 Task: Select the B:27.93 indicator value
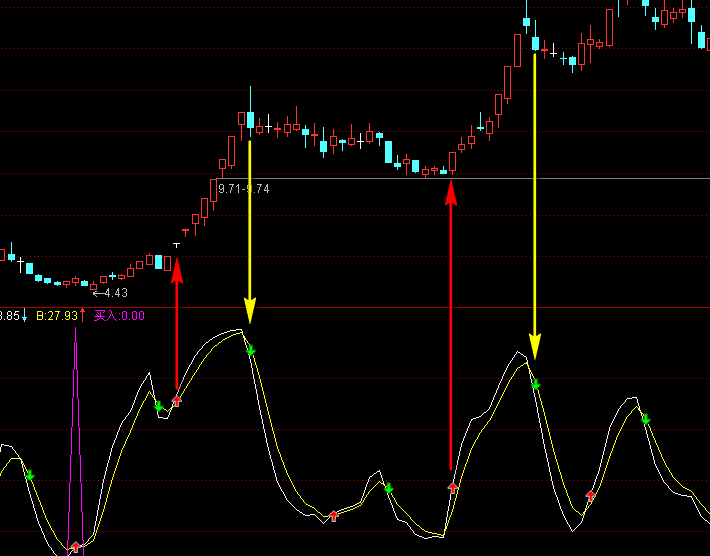pos(57,316)
